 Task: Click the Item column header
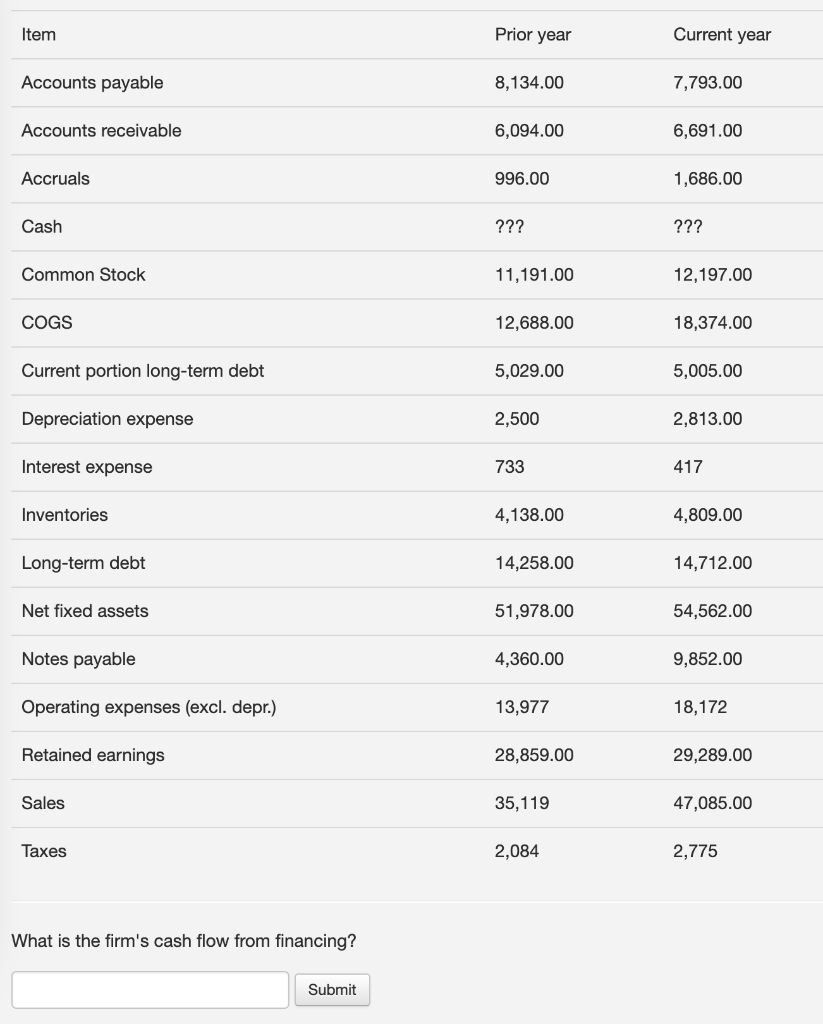point(39,35)
